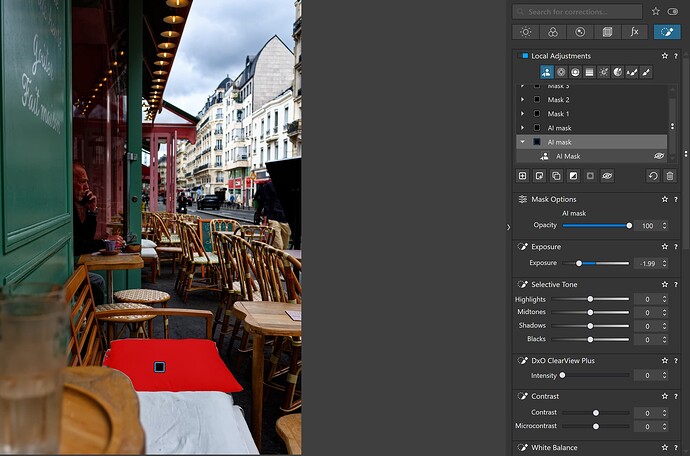690x456 pixels.
Task: Click the reset mask icon
Action: point(653,176)
